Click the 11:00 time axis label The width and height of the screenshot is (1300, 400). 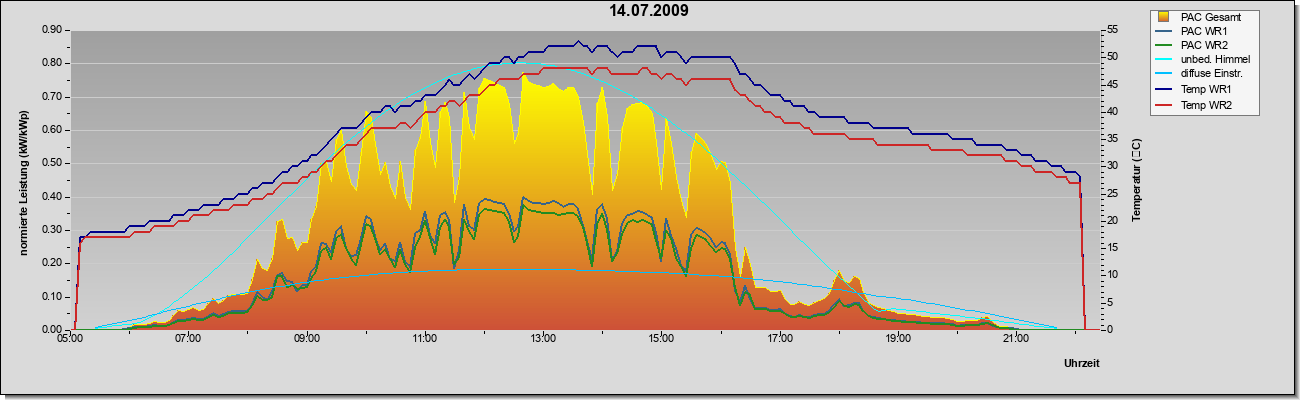point(425,339)
